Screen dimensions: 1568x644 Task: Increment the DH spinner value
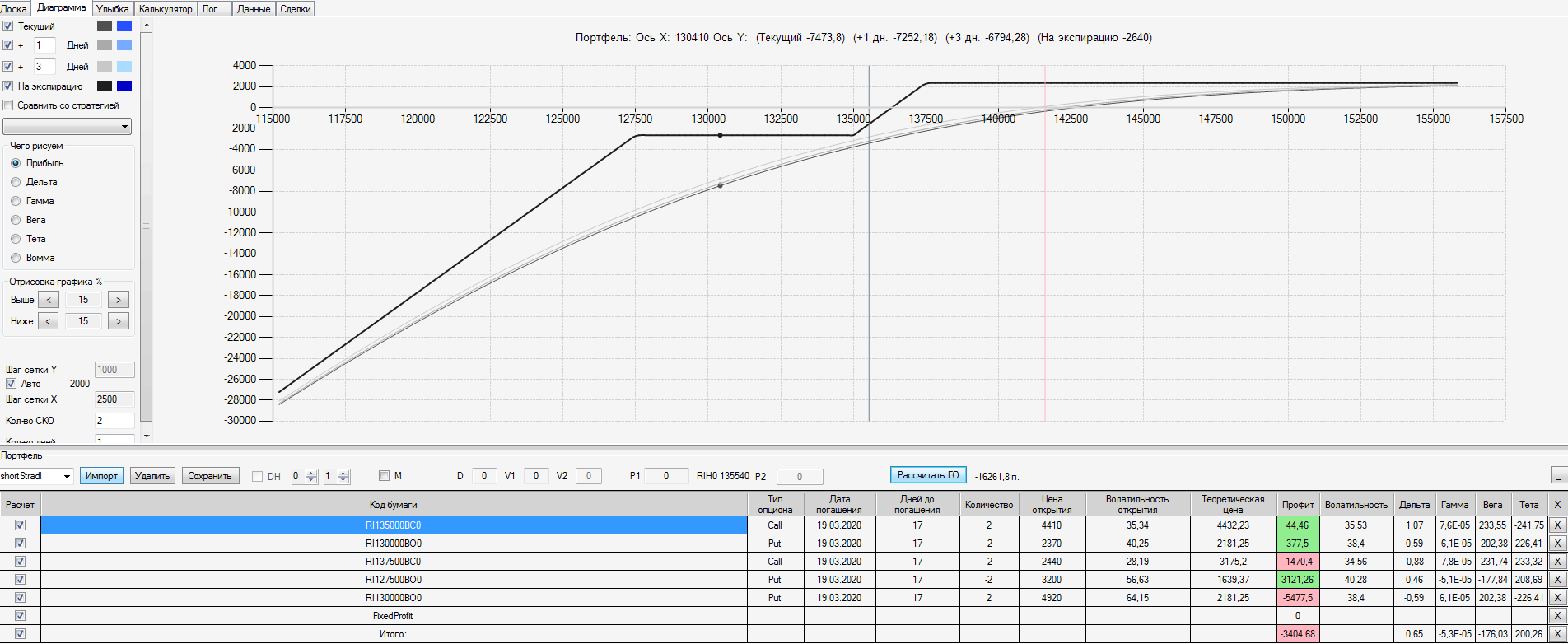coord(311,473)
